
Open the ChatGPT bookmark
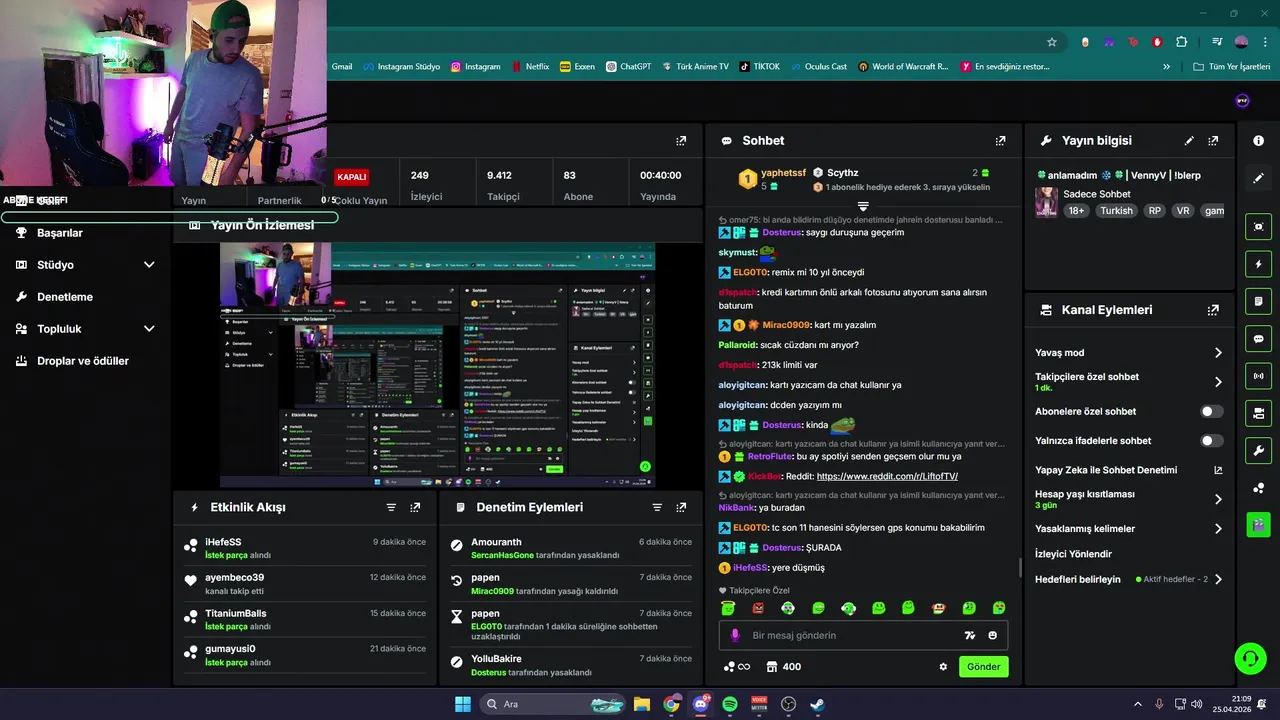628,67
